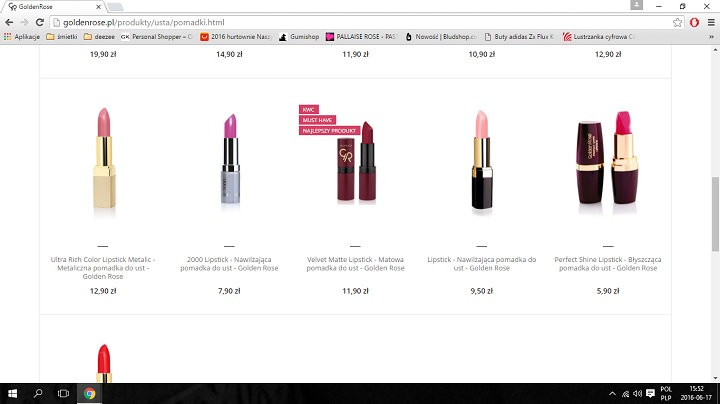
Task: Click the NAJLEPSZY PRODUKT badge
Action: (x=329, y=131)
